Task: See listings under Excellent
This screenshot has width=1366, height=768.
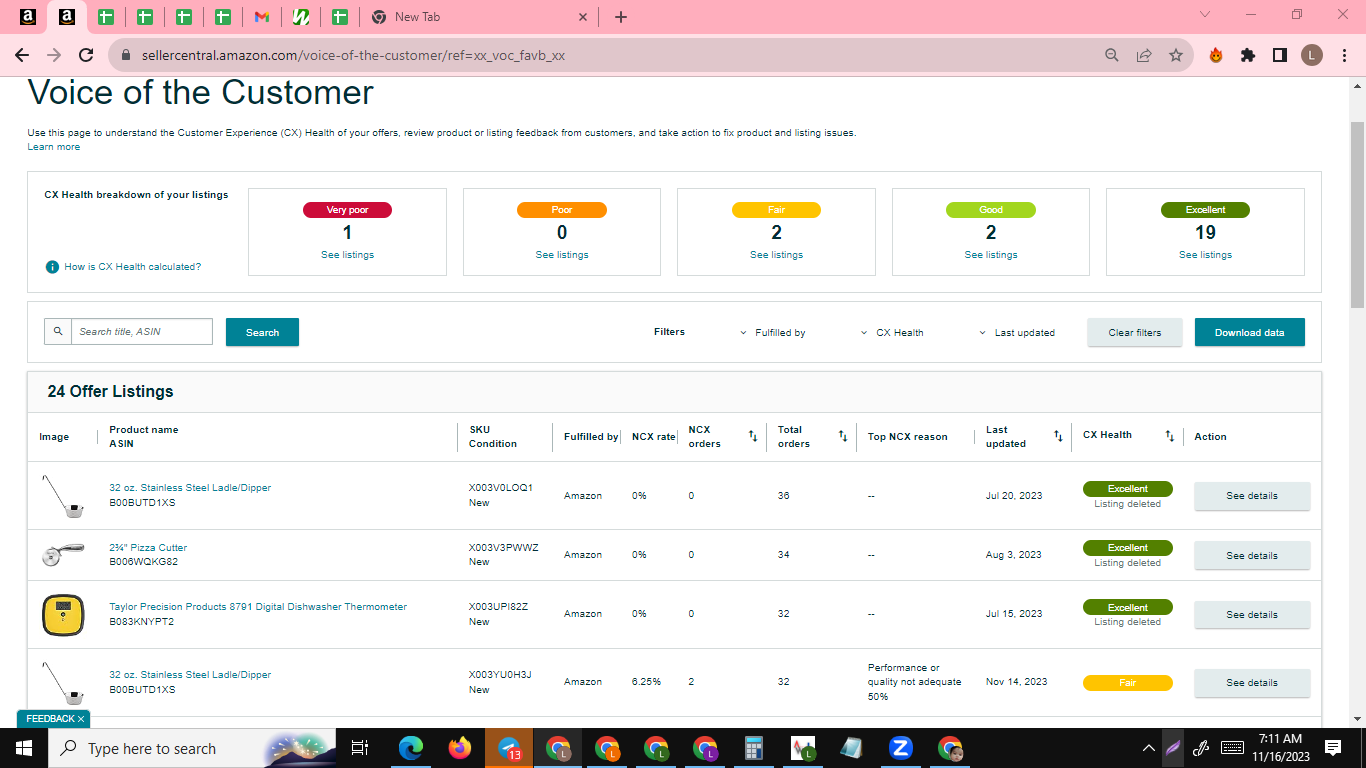Action: pyautogui.click(x=1205, y=255)
